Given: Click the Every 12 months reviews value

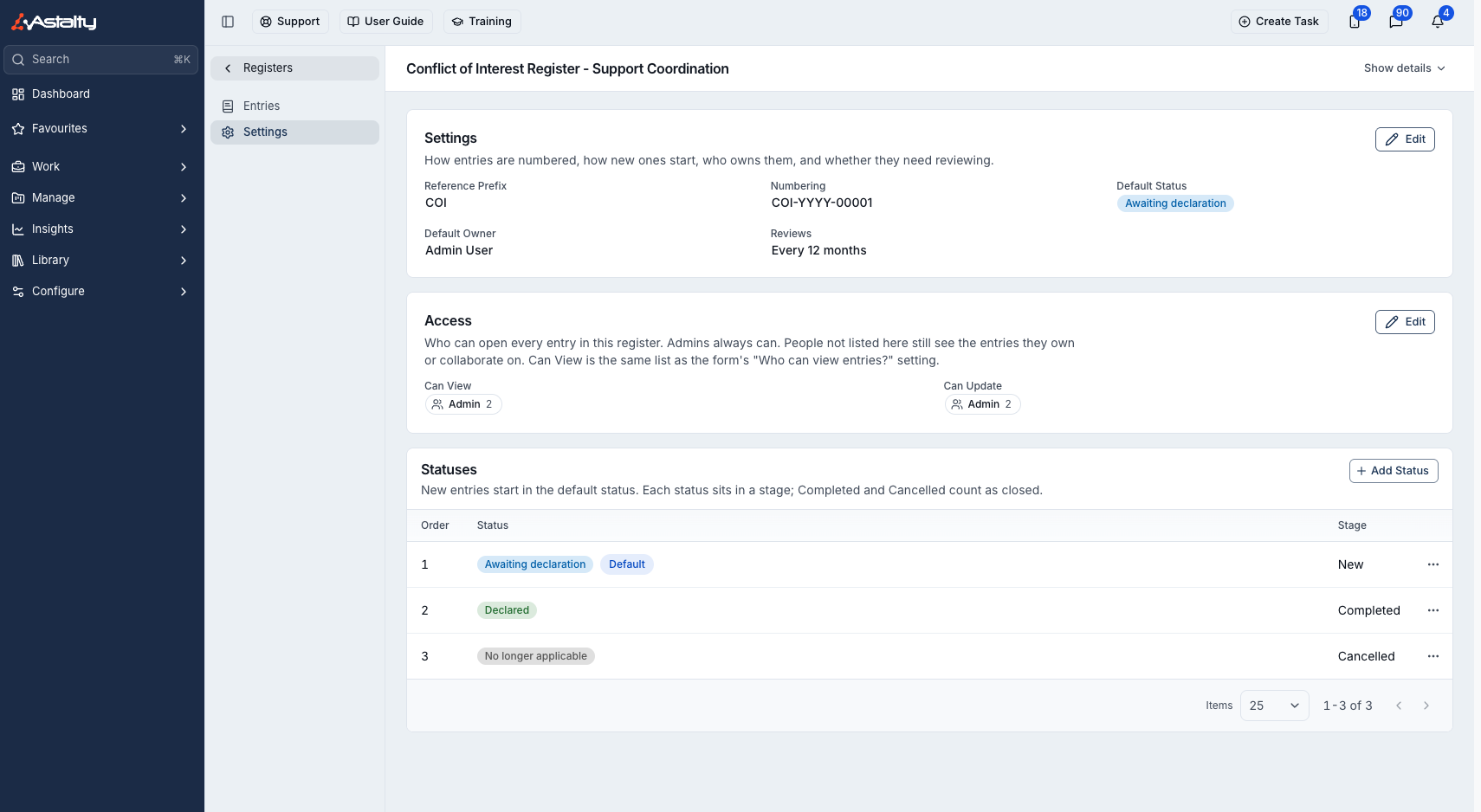Looking at the screenshot, I should [x=818, y=250].
